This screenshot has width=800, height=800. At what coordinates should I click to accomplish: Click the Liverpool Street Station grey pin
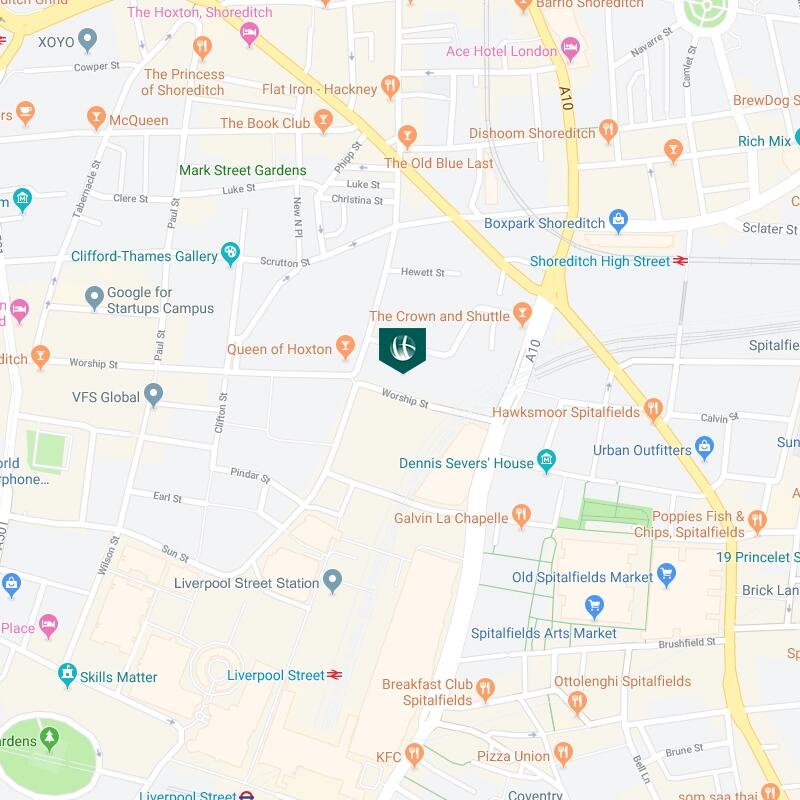point(333,581)
